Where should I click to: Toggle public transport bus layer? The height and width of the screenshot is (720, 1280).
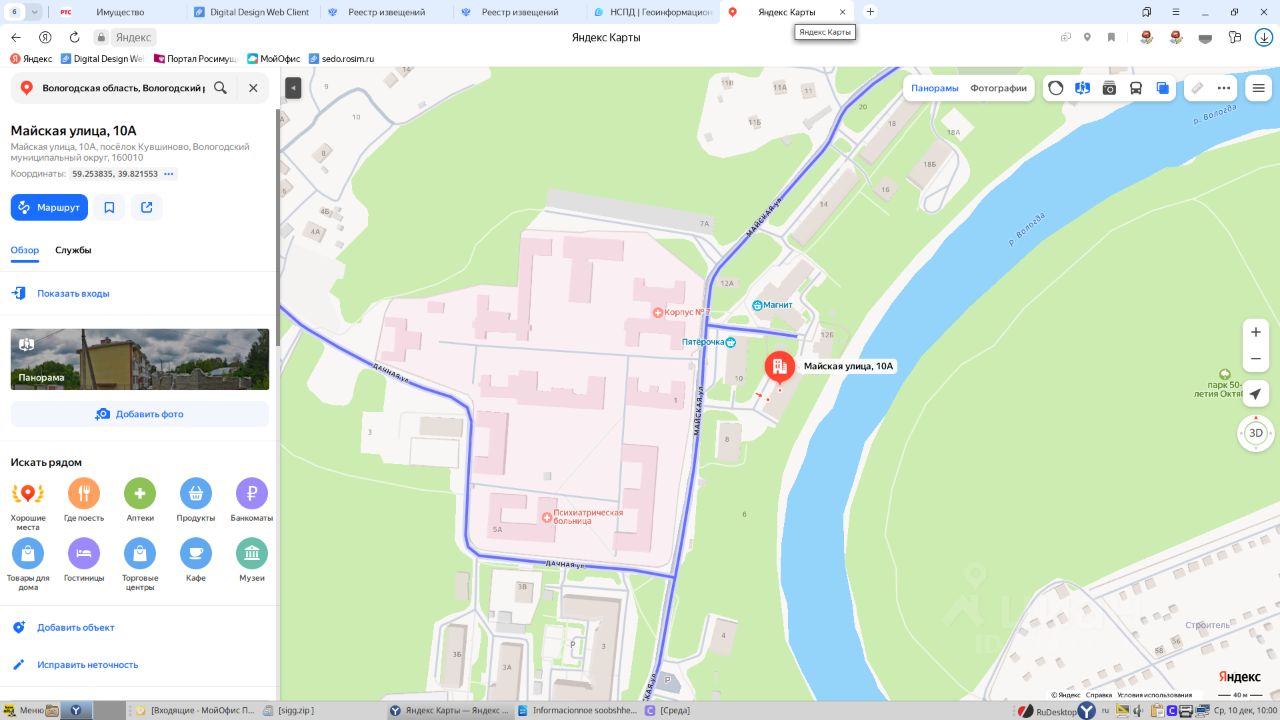[x=1136, y=88]
